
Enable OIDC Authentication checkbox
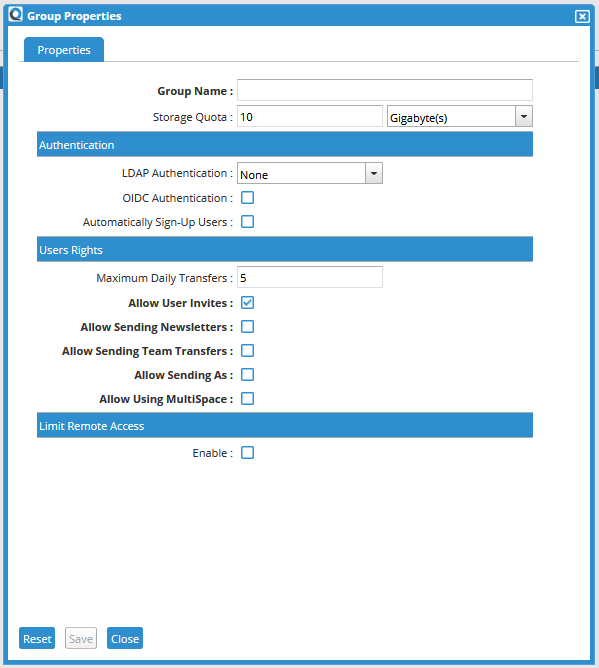(248, 198)
